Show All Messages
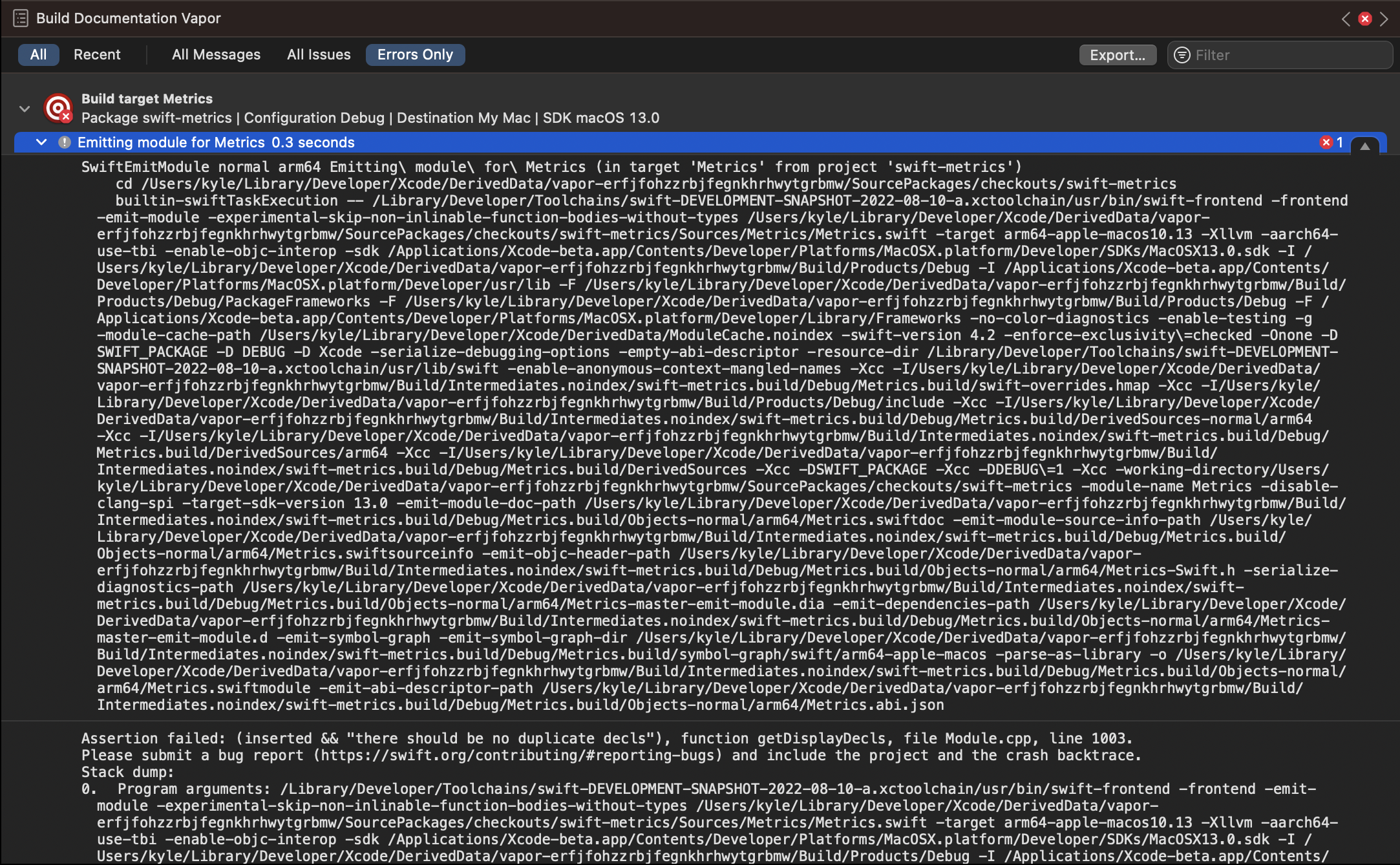1400x865 pixels. tap(216, 54)
